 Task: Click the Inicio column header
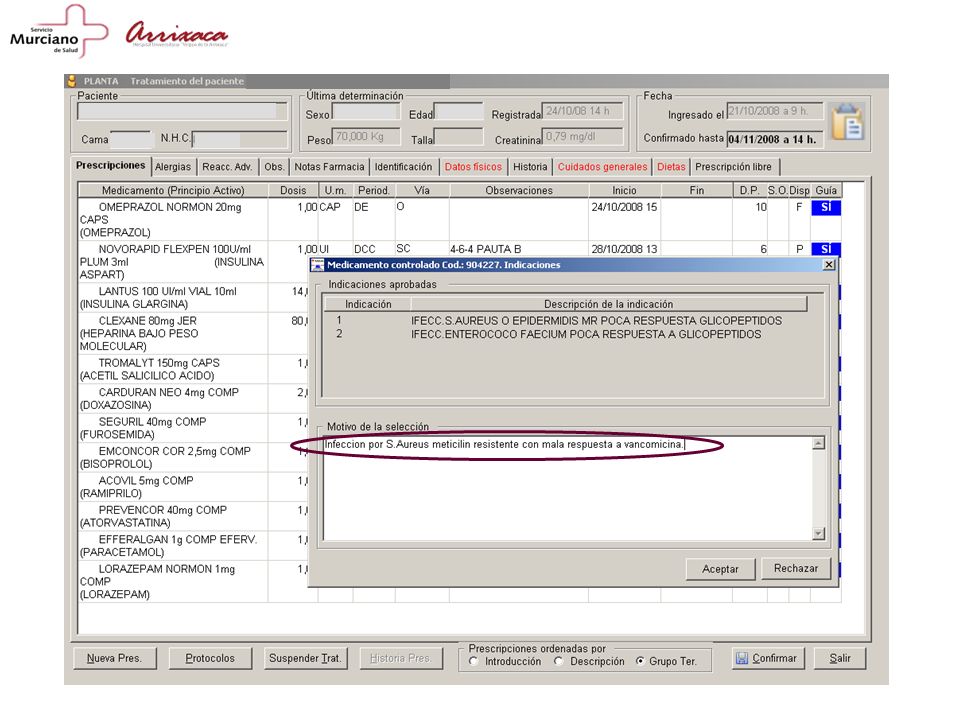(x=624, y=190)
